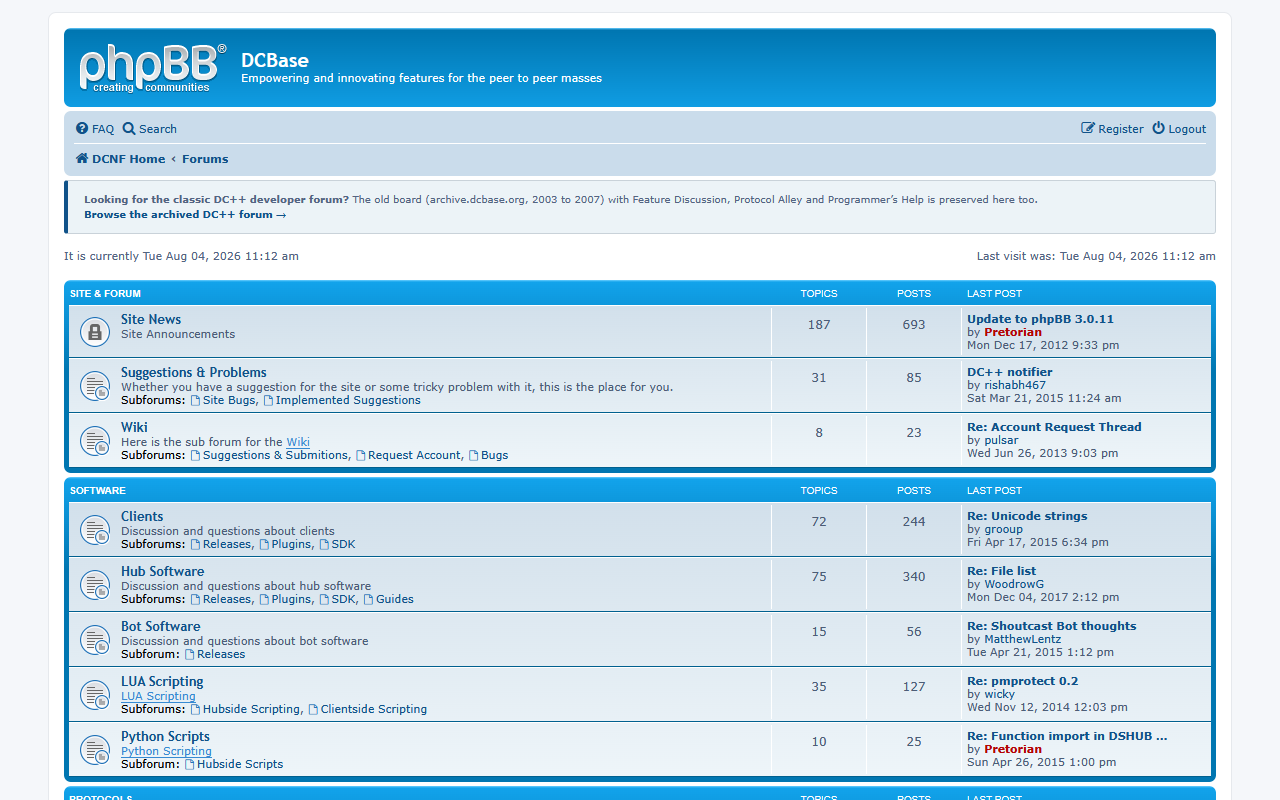View user profile of WoodrowG
The height and width of the screenshot is (800, 1280).
pyautogui.click(x=1014, y=584)
